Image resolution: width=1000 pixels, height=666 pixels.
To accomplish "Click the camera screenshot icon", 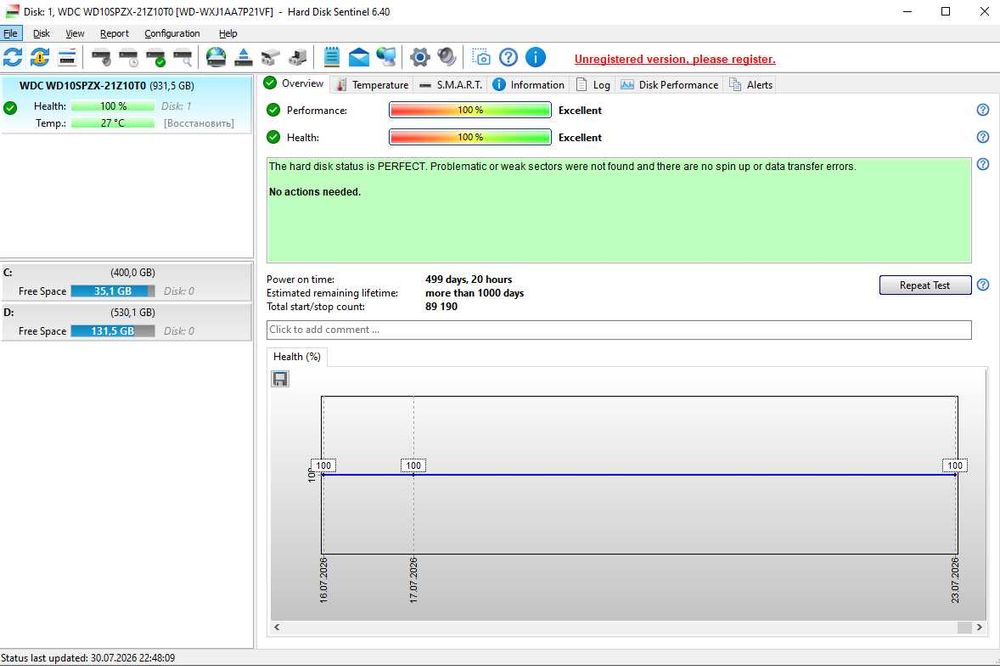I will 482,57.
